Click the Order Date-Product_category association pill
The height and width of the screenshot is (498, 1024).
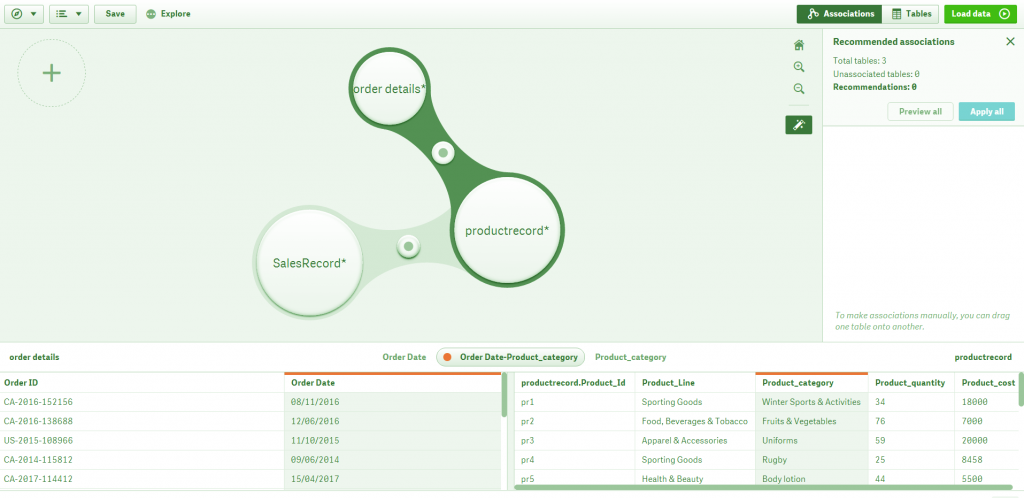[x=511, y=357]
